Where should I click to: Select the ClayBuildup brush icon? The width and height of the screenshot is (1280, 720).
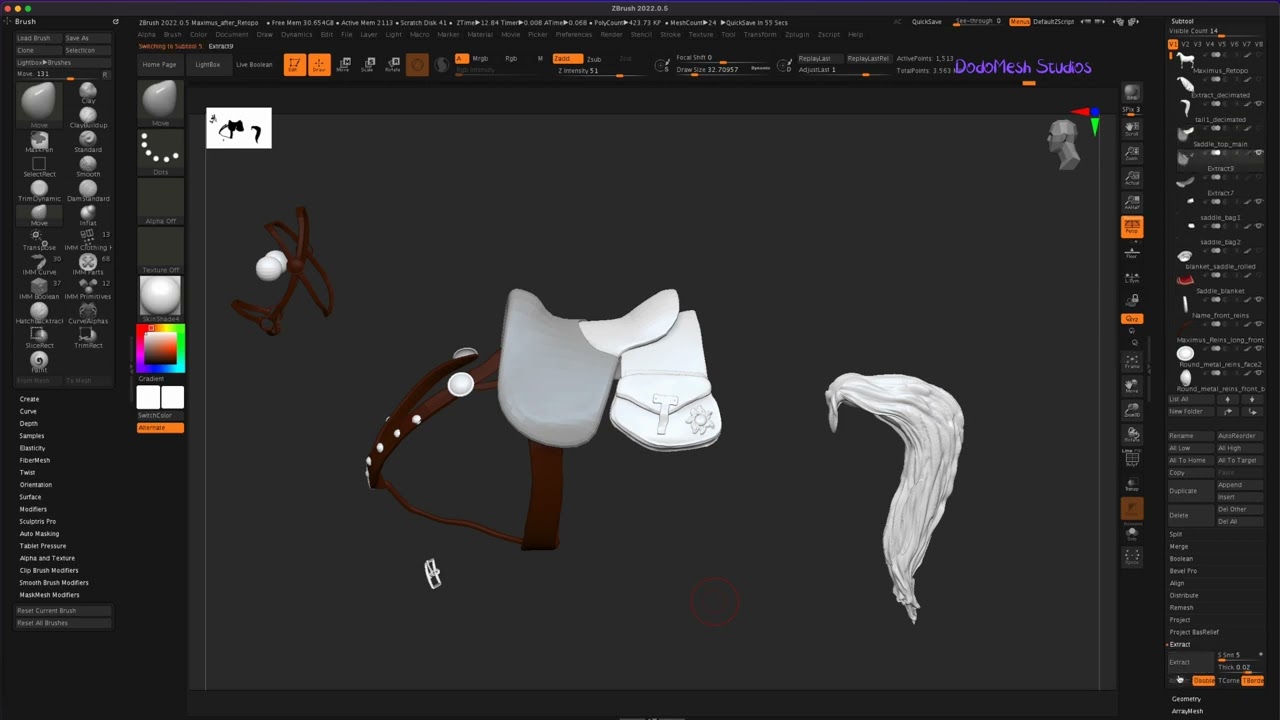(x=88, y=116)
